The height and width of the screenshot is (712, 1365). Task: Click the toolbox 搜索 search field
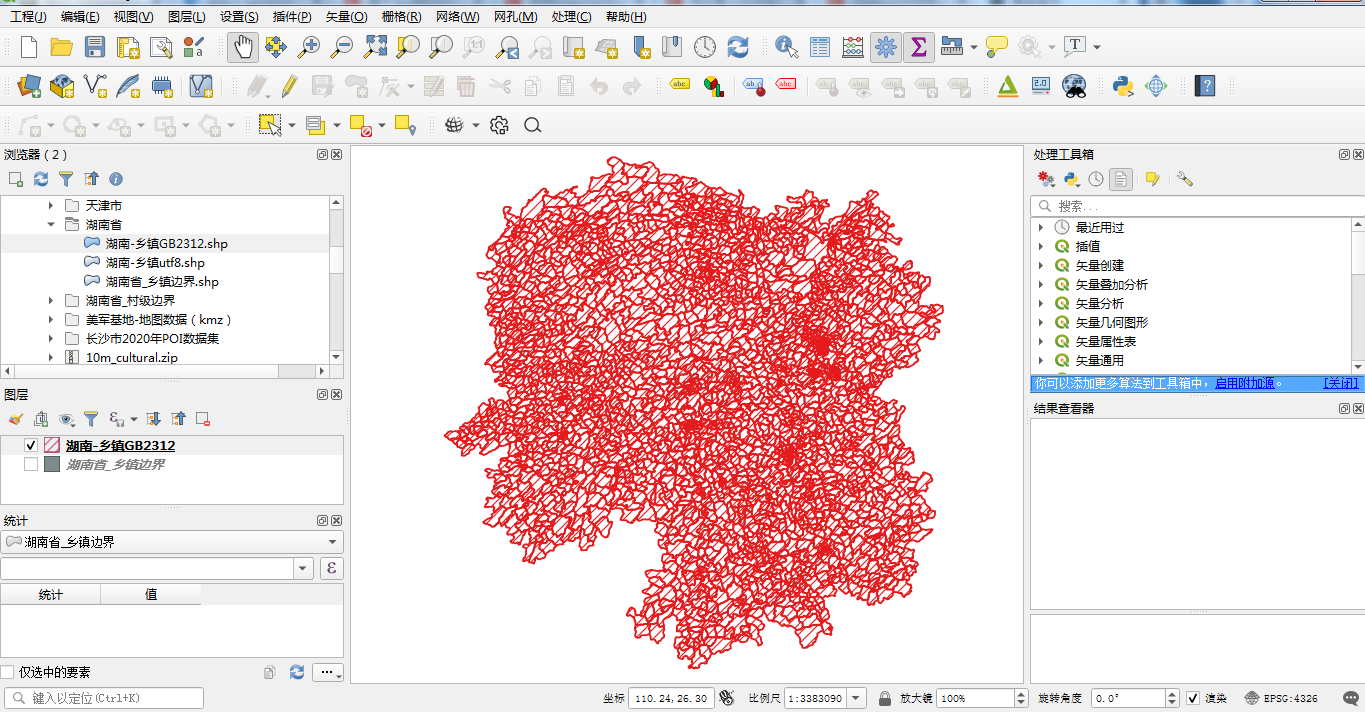1197,206
